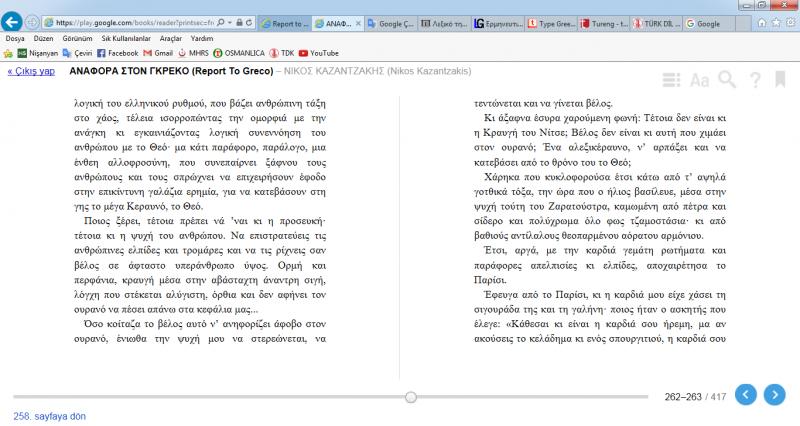Viewport: 800px width, 426px height.
Task: Refresh the page with reload icon
Action: point(249,22)
